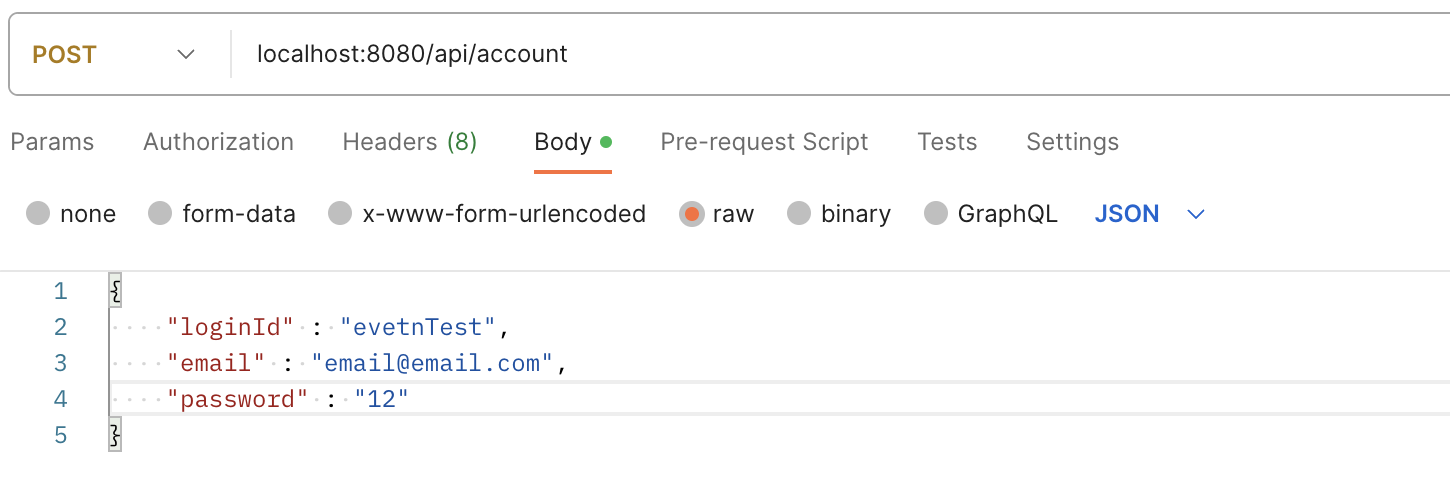Click the JSON language label
The width and height of the screenshot is (1450, 482).
coord(1127,214)
